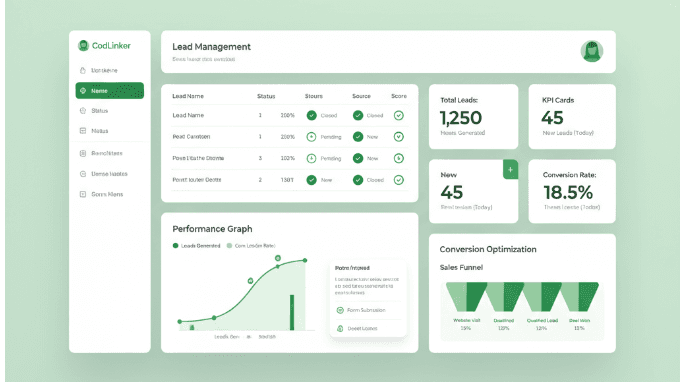Viewport: 687px width, 382px height.
Task: Open the sidebar item second from the bottom
Action: 104,174
